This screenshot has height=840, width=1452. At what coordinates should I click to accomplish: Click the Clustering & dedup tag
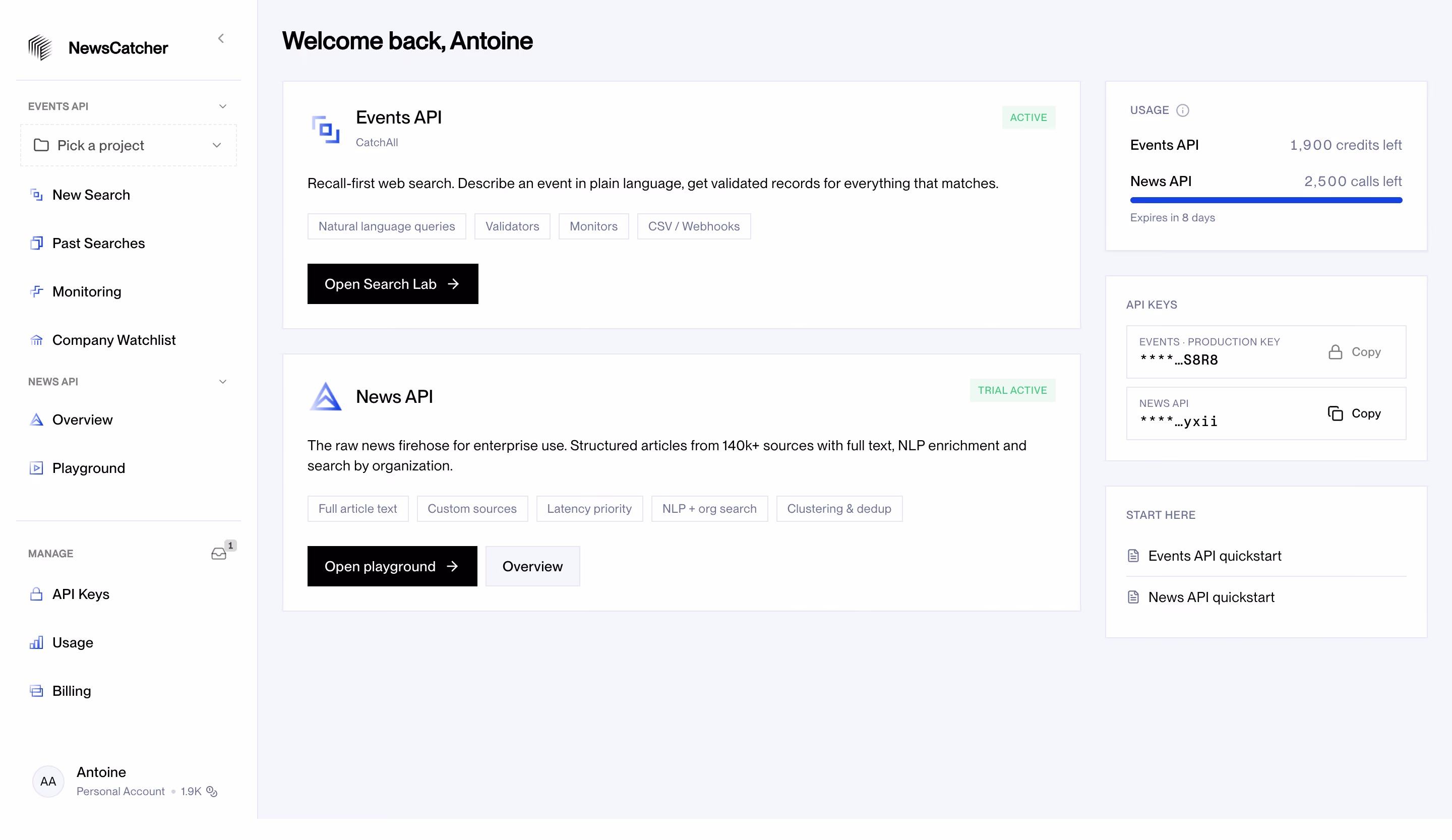coord(839,509)
